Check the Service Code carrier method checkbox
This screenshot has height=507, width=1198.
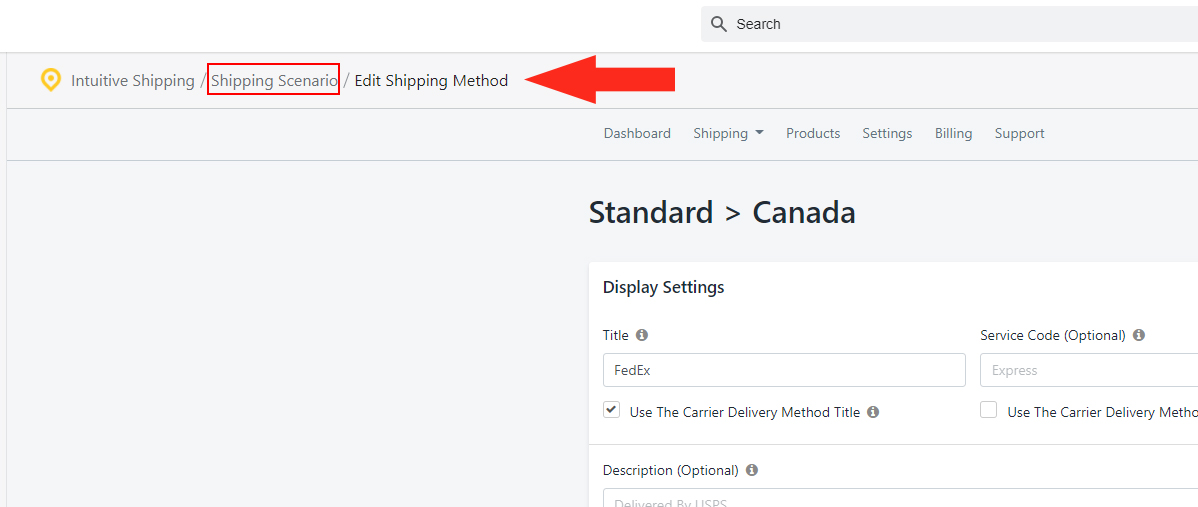pyautogui.click(x=989, y=410)
